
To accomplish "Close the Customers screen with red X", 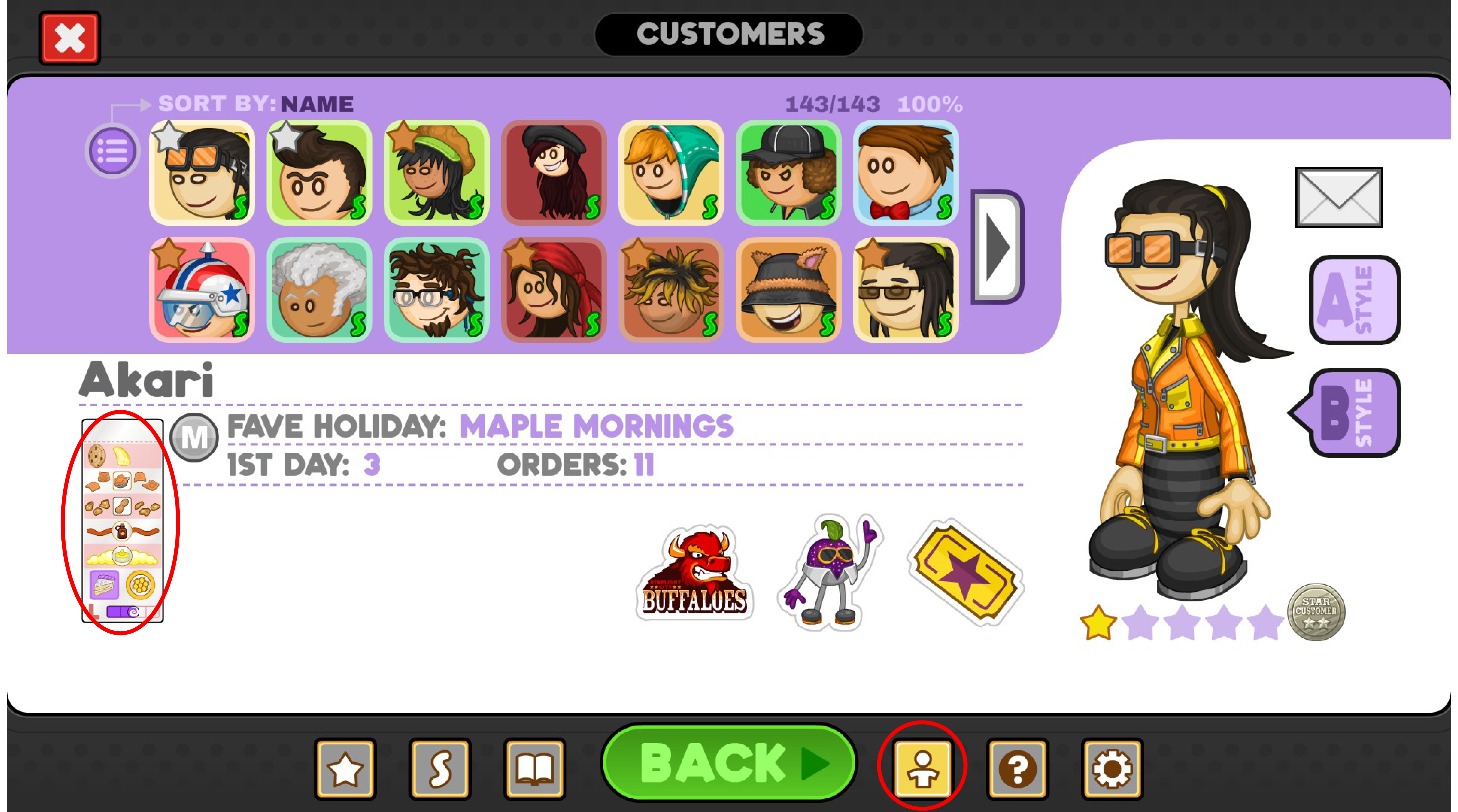I will click(x=69, y=38).
